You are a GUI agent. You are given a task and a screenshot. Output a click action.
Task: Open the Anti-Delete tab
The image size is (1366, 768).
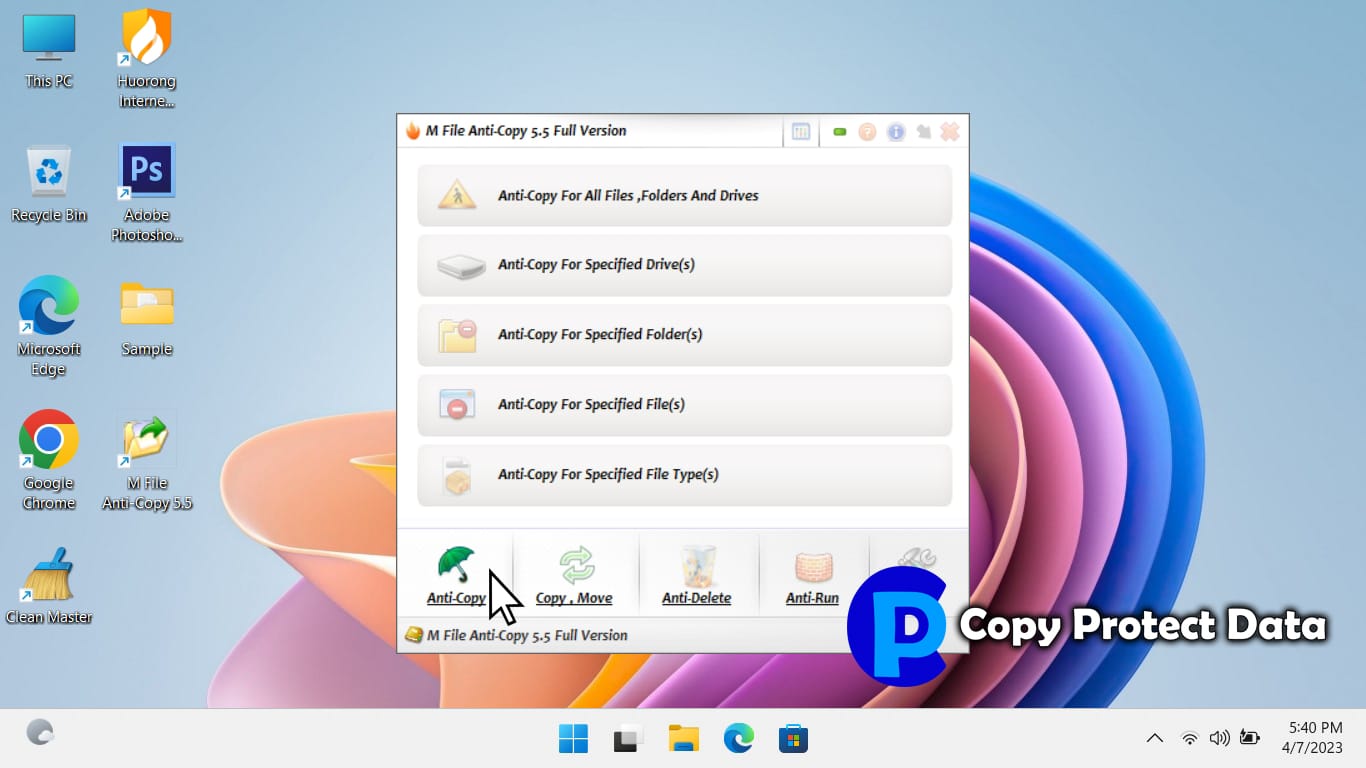(697, 575)
